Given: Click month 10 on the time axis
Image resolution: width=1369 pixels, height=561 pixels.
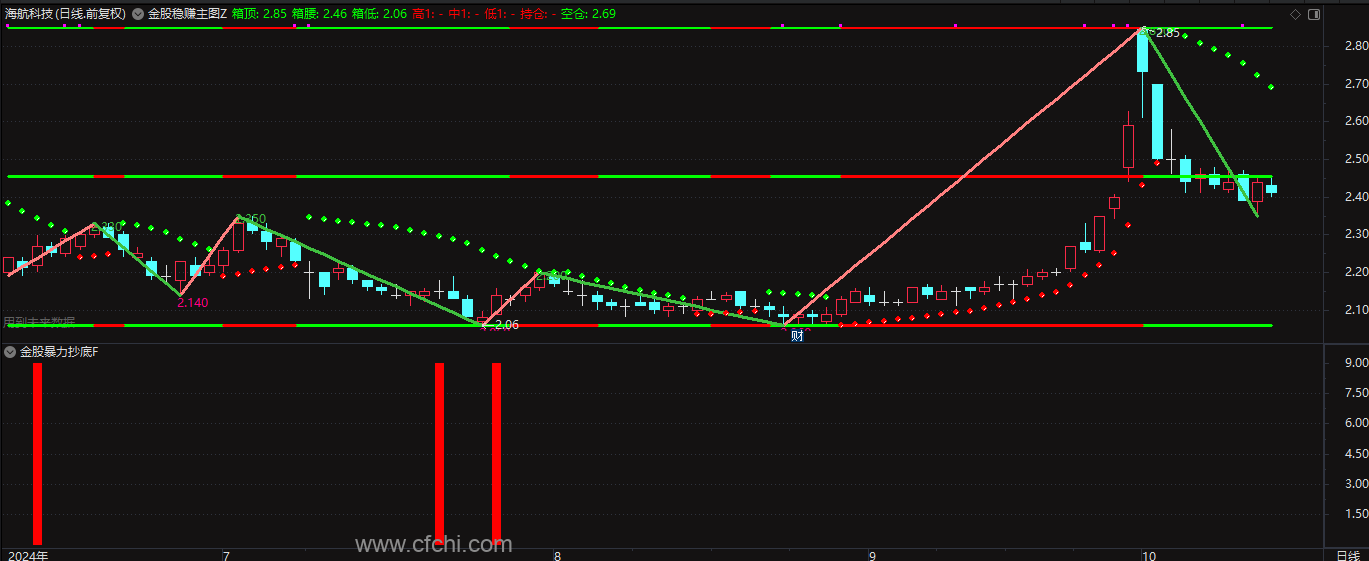Looking at the screenshot, I should point(1148,554).
